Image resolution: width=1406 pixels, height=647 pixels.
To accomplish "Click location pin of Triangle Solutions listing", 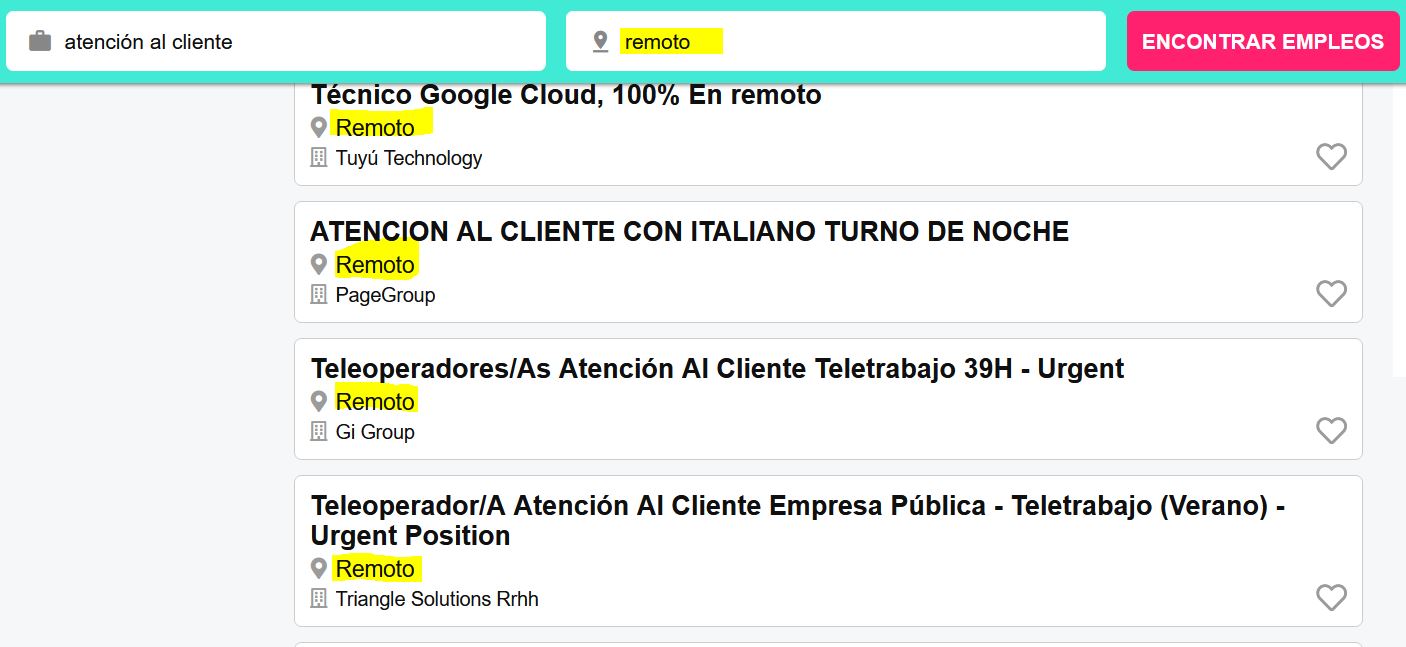I will [x=319, y=568].
